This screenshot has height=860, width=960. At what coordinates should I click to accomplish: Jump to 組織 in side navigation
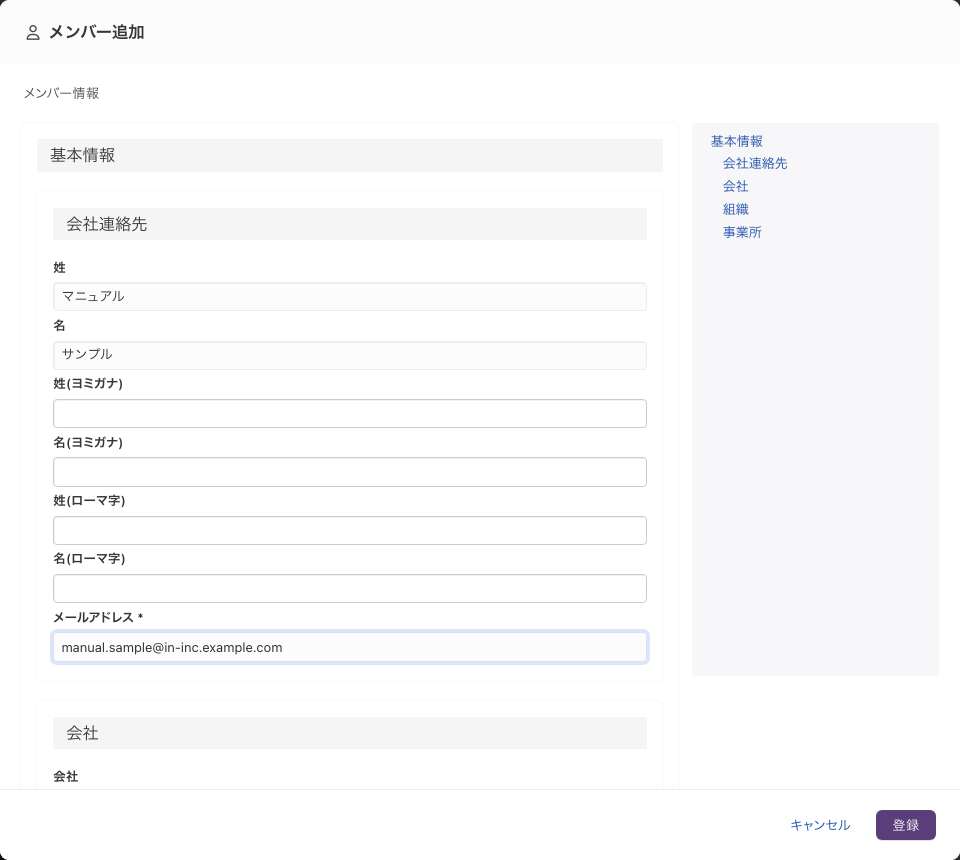735,209
